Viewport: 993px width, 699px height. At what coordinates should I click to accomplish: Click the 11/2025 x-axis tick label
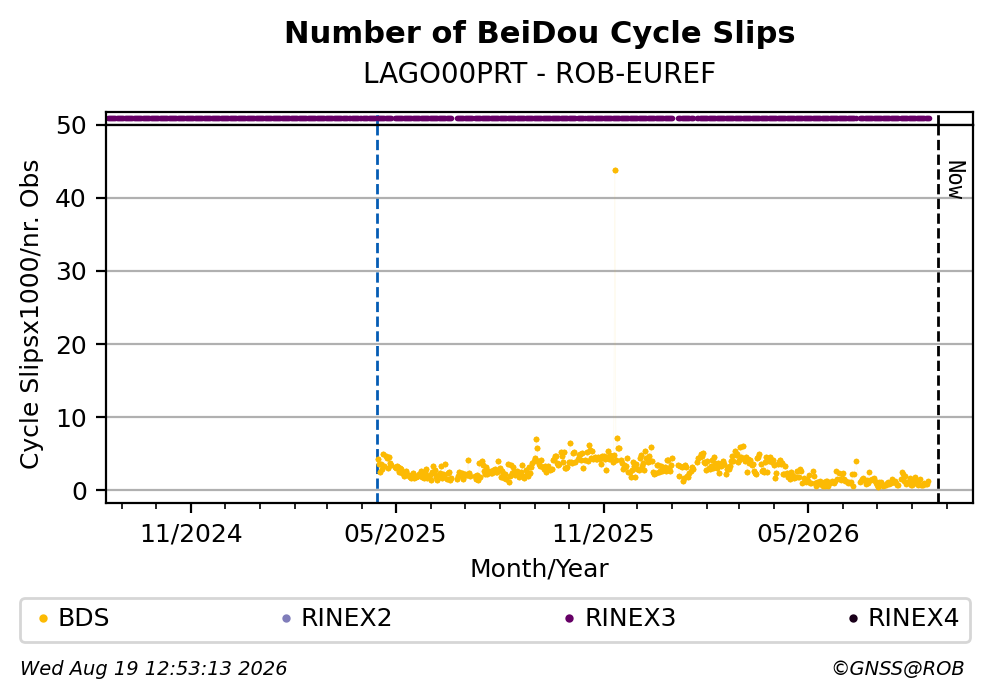point(603,534)
